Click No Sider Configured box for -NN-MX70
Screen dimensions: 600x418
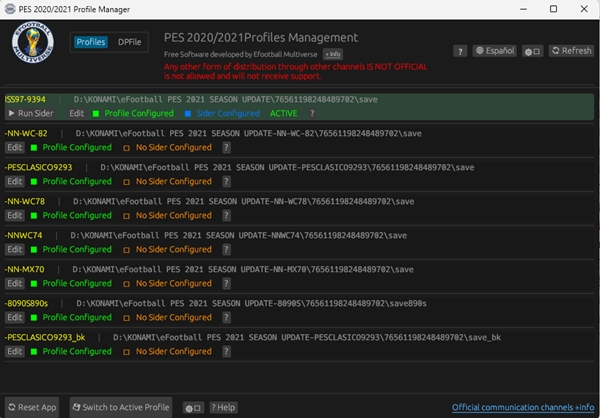127,284
